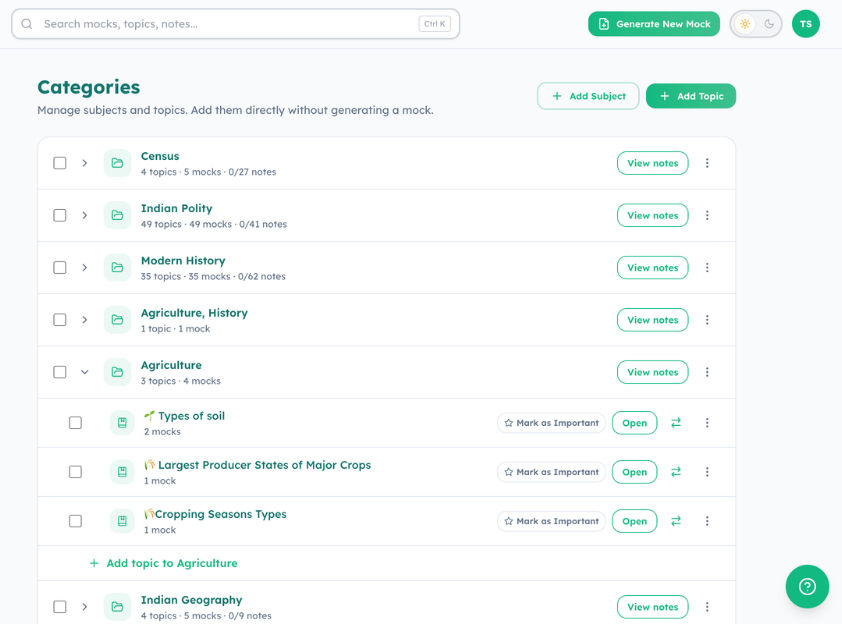This screenshot has height=624, width=842.
Task: Select the Census checkbox
Action: 60,163
